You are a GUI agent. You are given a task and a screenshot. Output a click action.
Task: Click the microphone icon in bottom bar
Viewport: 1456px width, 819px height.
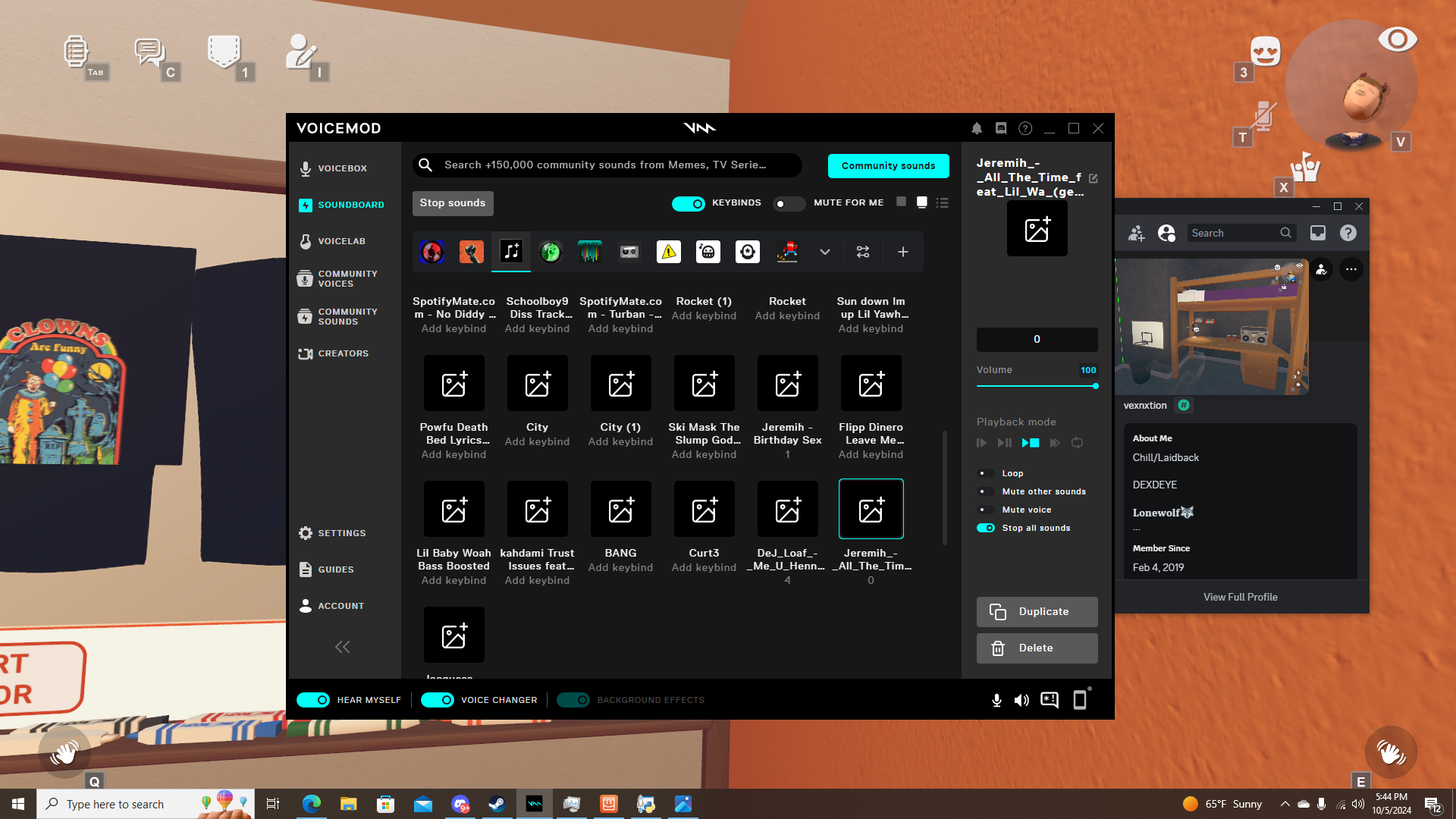tap(996, 700)
